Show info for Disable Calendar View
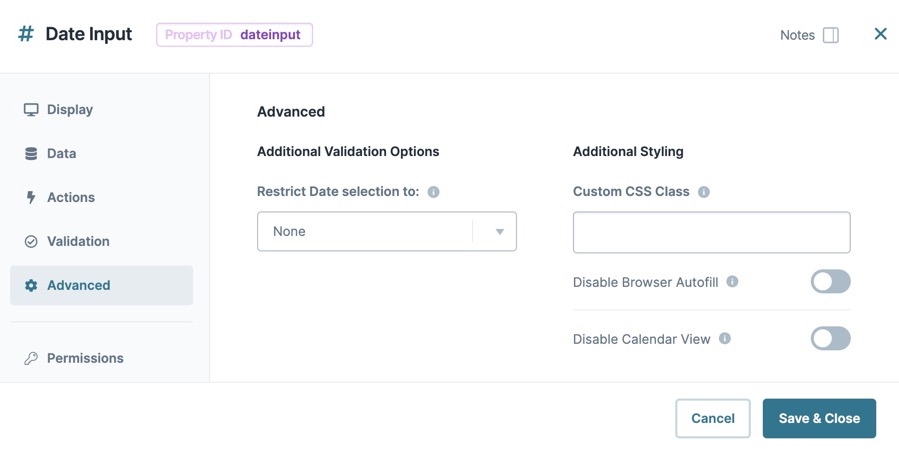Screen dimensions: 899x449 [725, 338]
